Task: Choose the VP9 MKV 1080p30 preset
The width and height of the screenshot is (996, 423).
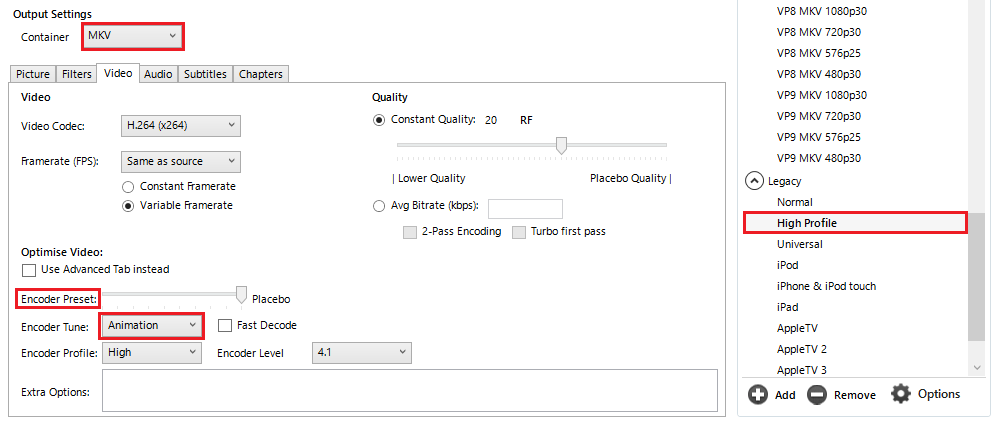Action: click(821, 95)
